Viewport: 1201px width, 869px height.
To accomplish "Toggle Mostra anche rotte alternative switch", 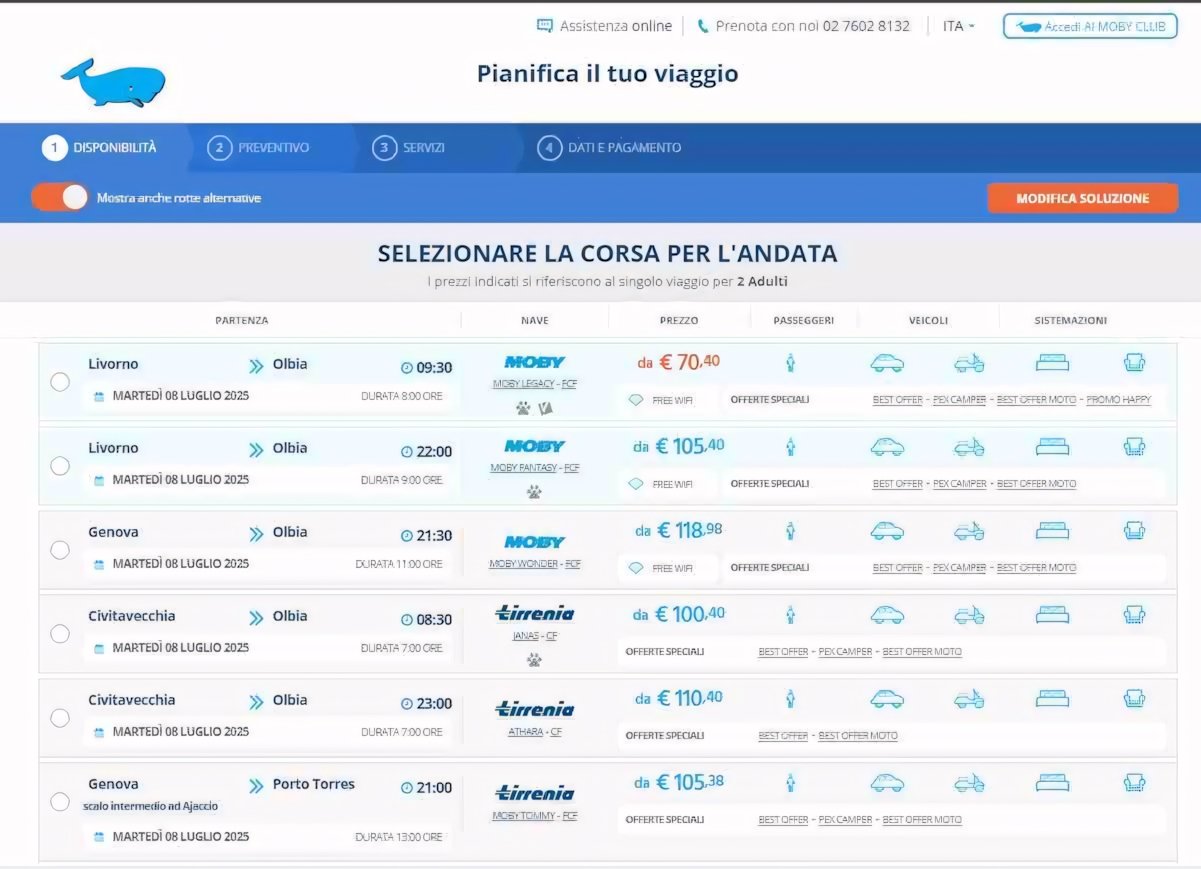I will coord(60,197).
